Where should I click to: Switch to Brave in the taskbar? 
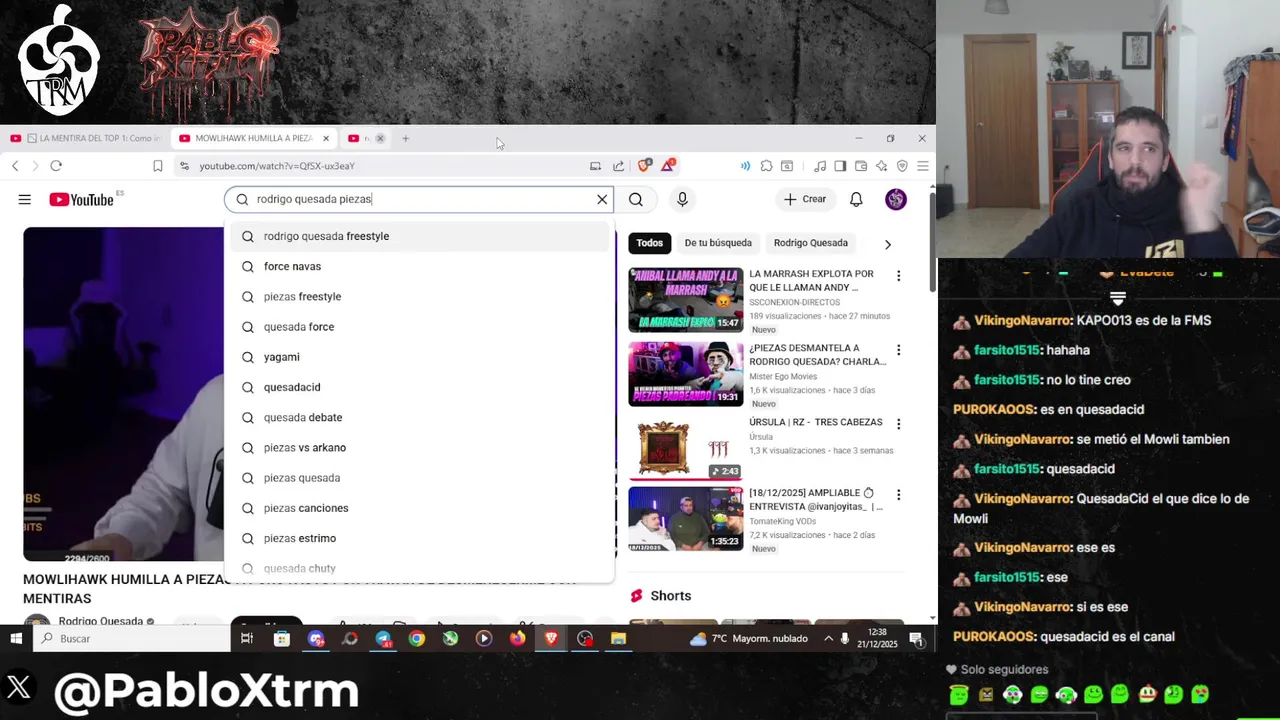551,638
